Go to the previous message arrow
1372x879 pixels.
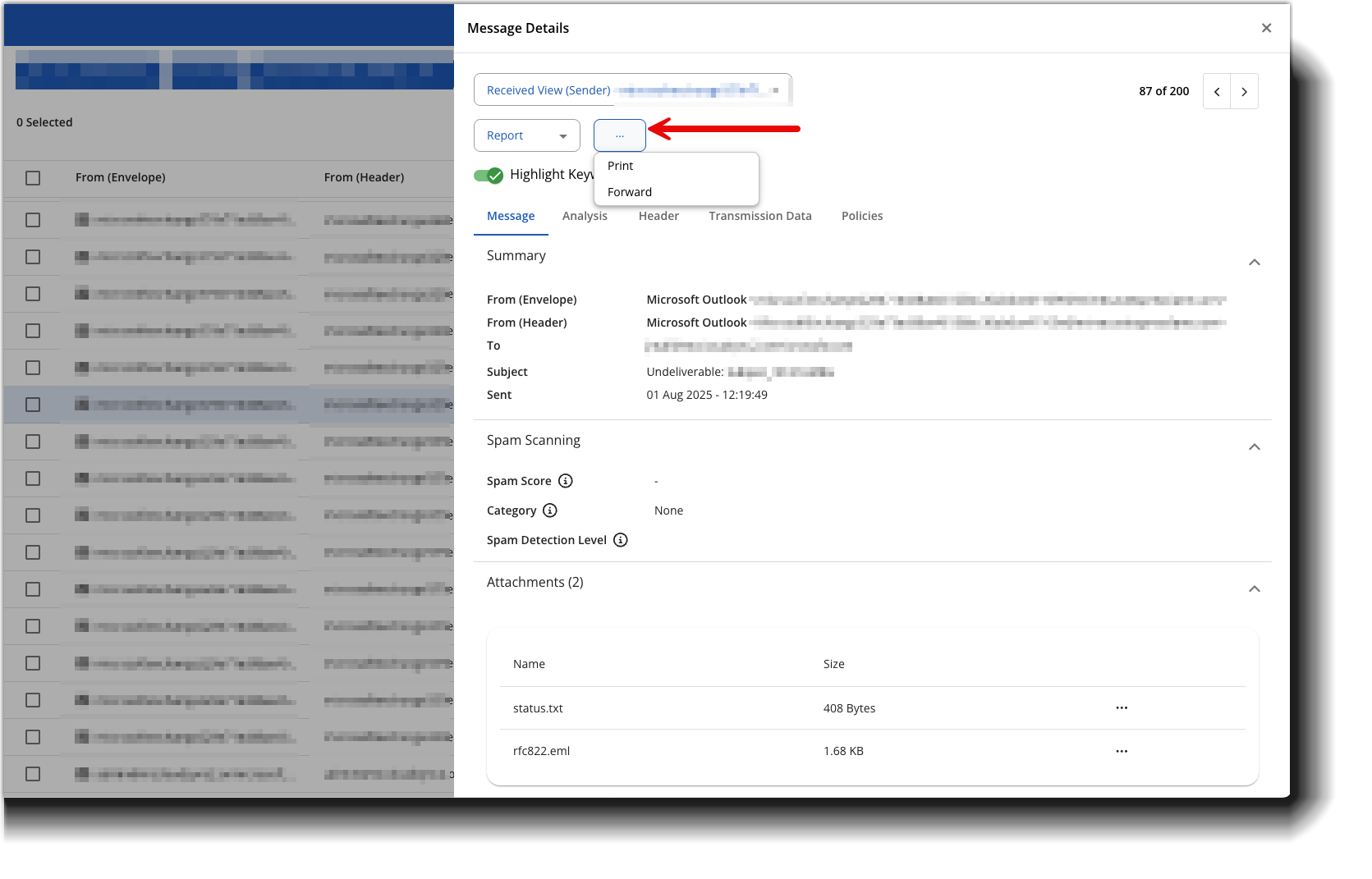pyautogui.click(x=1217, y=92)
